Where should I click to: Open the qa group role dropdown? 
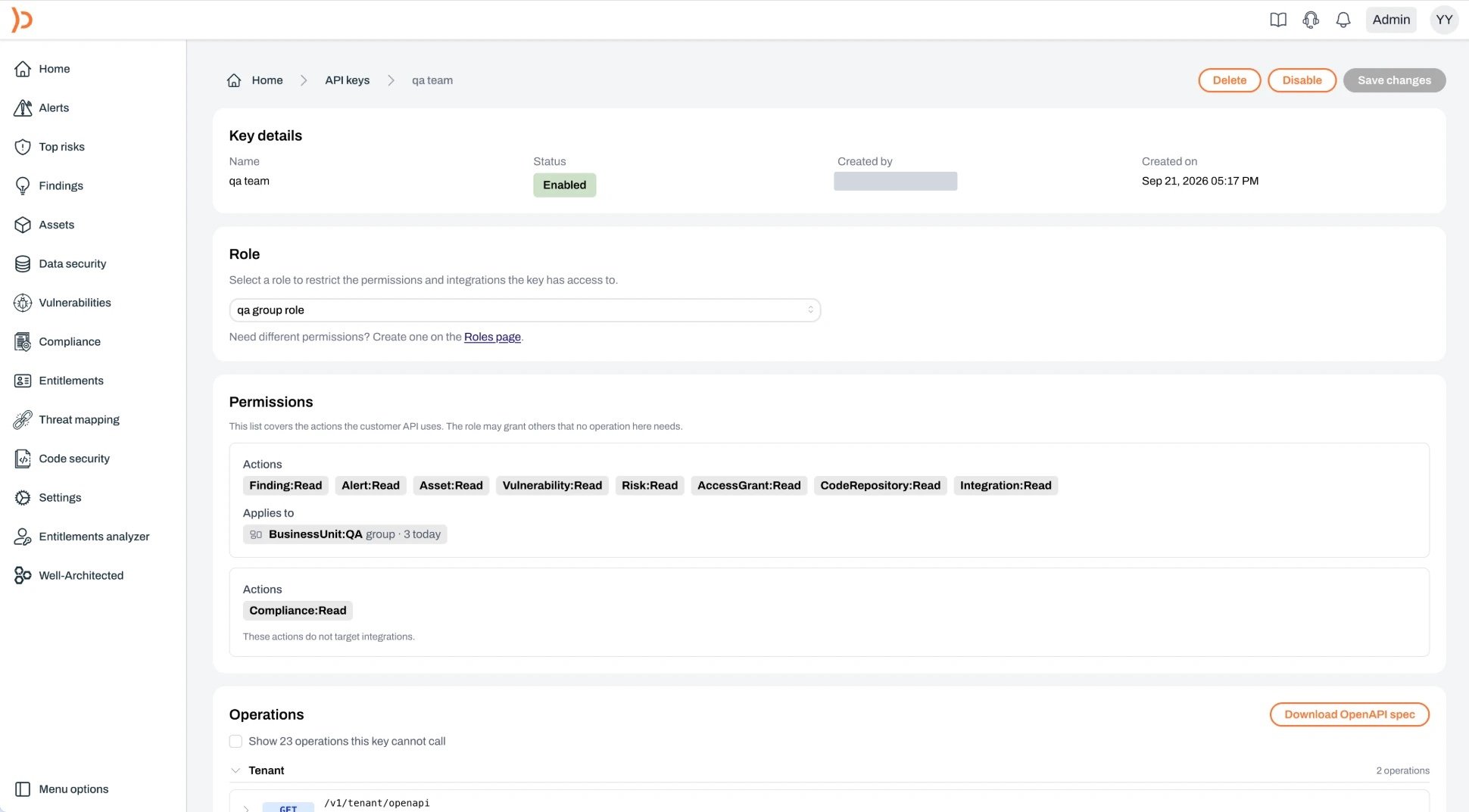click(525, 310)
